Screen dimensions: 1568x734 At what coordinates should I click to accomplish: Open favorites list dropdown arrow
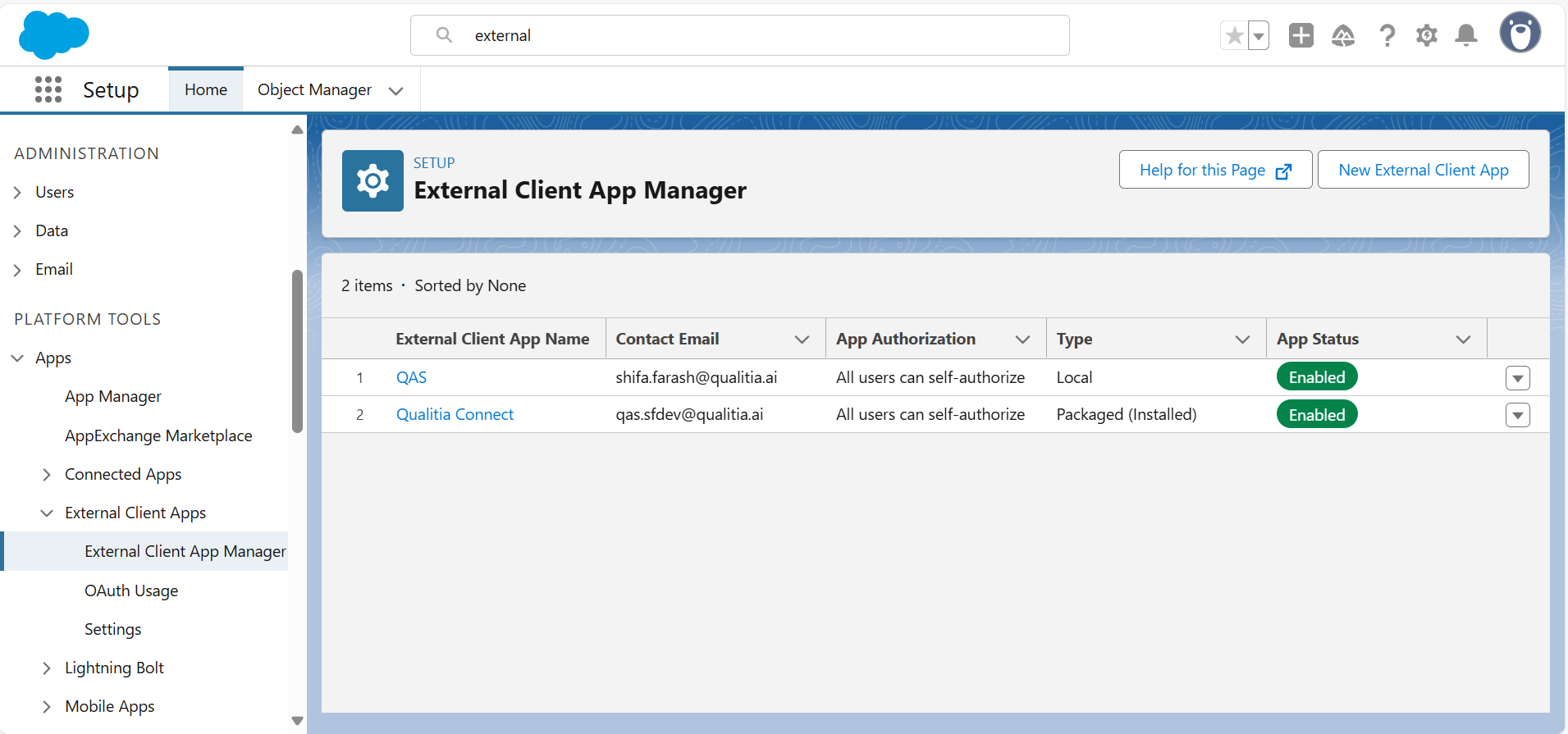point(1259,35)
